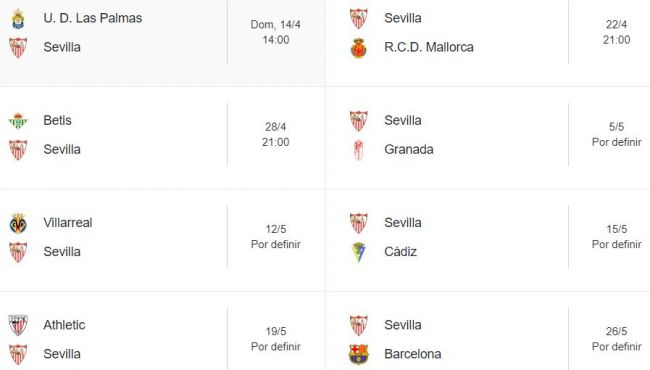Click the U. D. Las Palmas crest
The image size is (650, 370).
18,19
